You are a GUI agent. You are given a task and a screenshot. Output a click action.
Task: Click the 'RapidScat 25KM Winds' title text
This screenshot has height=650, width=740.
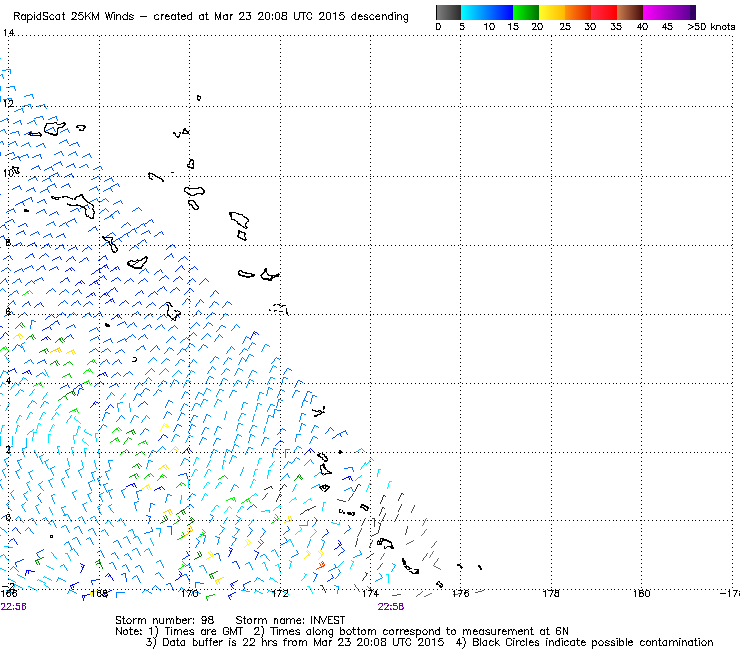point(74,17)
